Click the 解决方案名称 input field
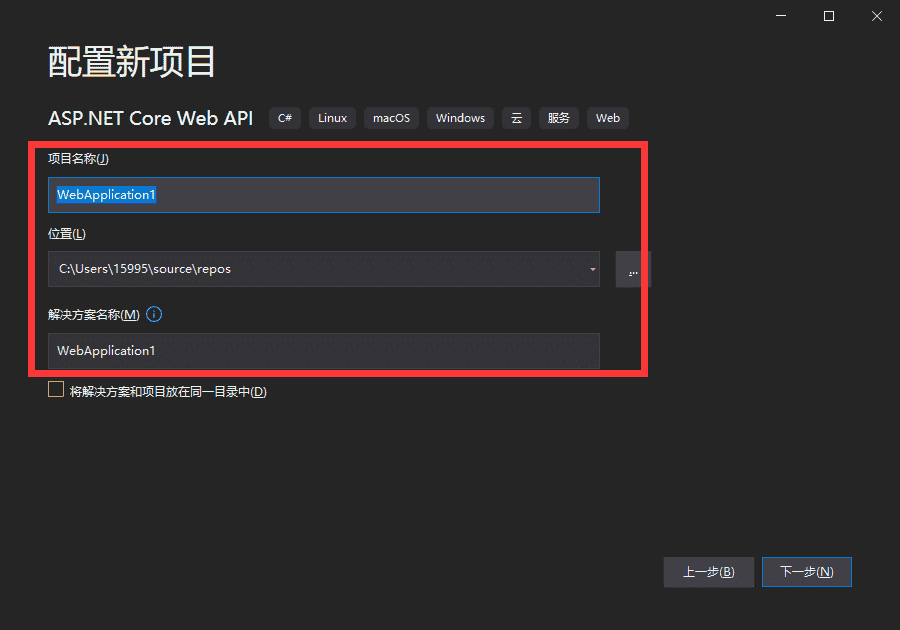Viewport: 900px width, 630px height. pos(323,351)
